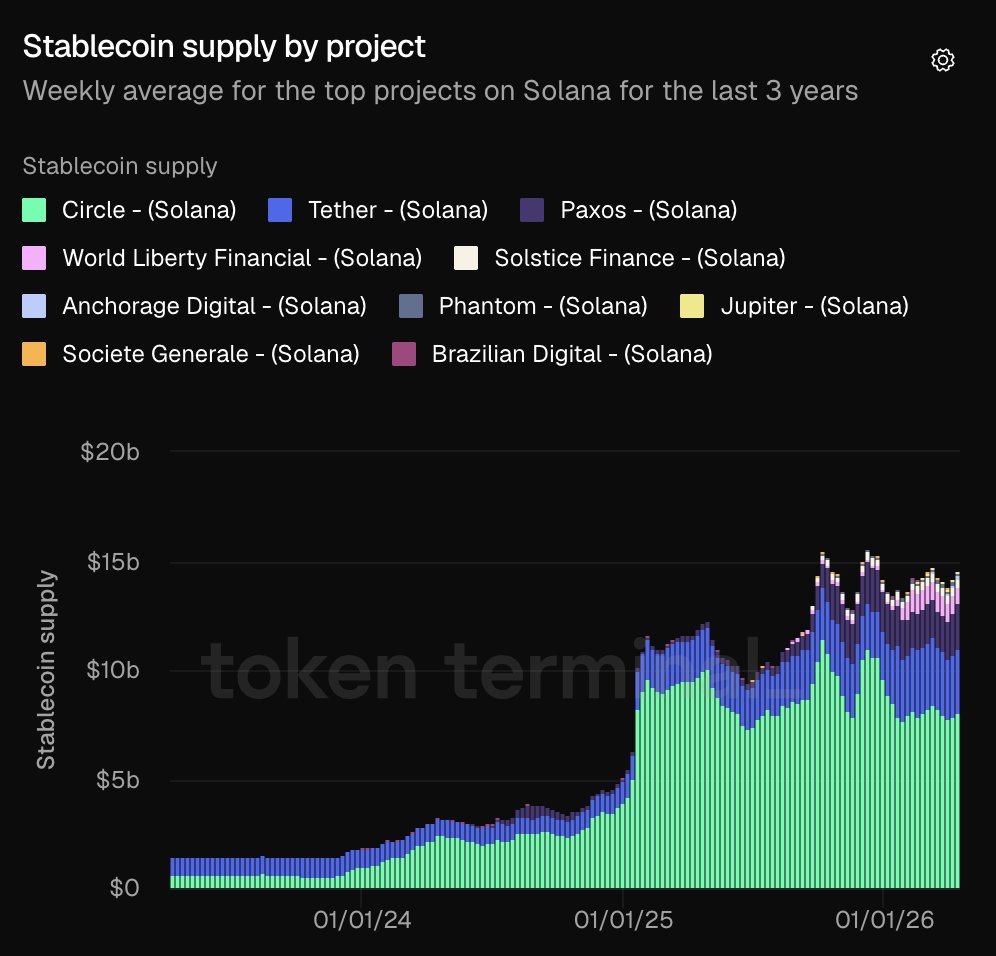The height and width of the screenshot is (956, 996).
Task: Toggle the Brazilian Digital legend label
Action: click(571, 354)
